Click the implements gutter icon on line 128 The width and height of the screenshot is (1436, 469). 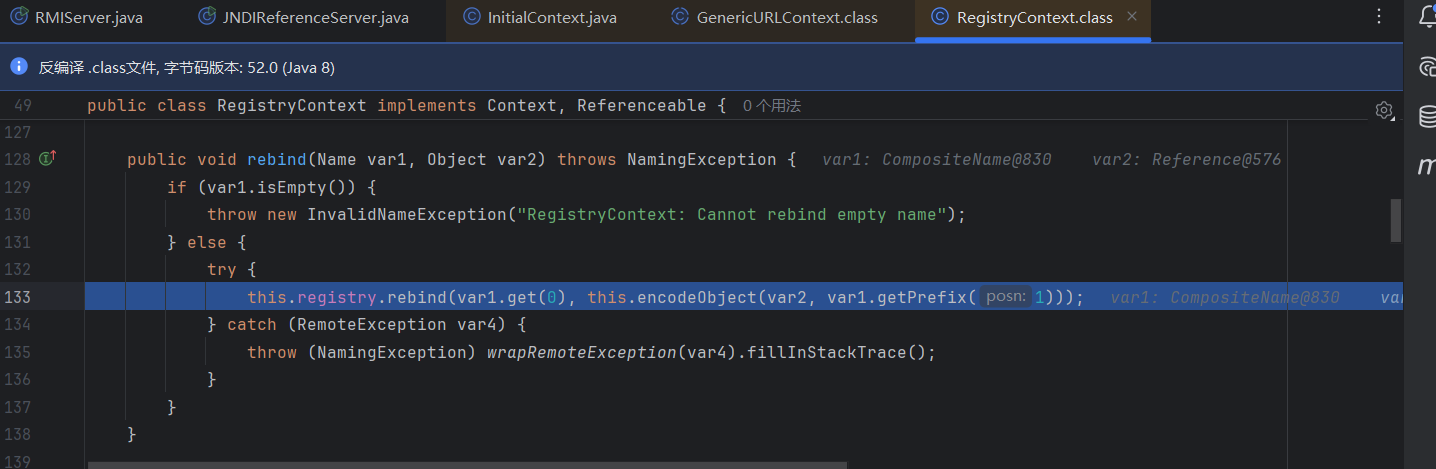pyautogui.click(x=47, y=159)
